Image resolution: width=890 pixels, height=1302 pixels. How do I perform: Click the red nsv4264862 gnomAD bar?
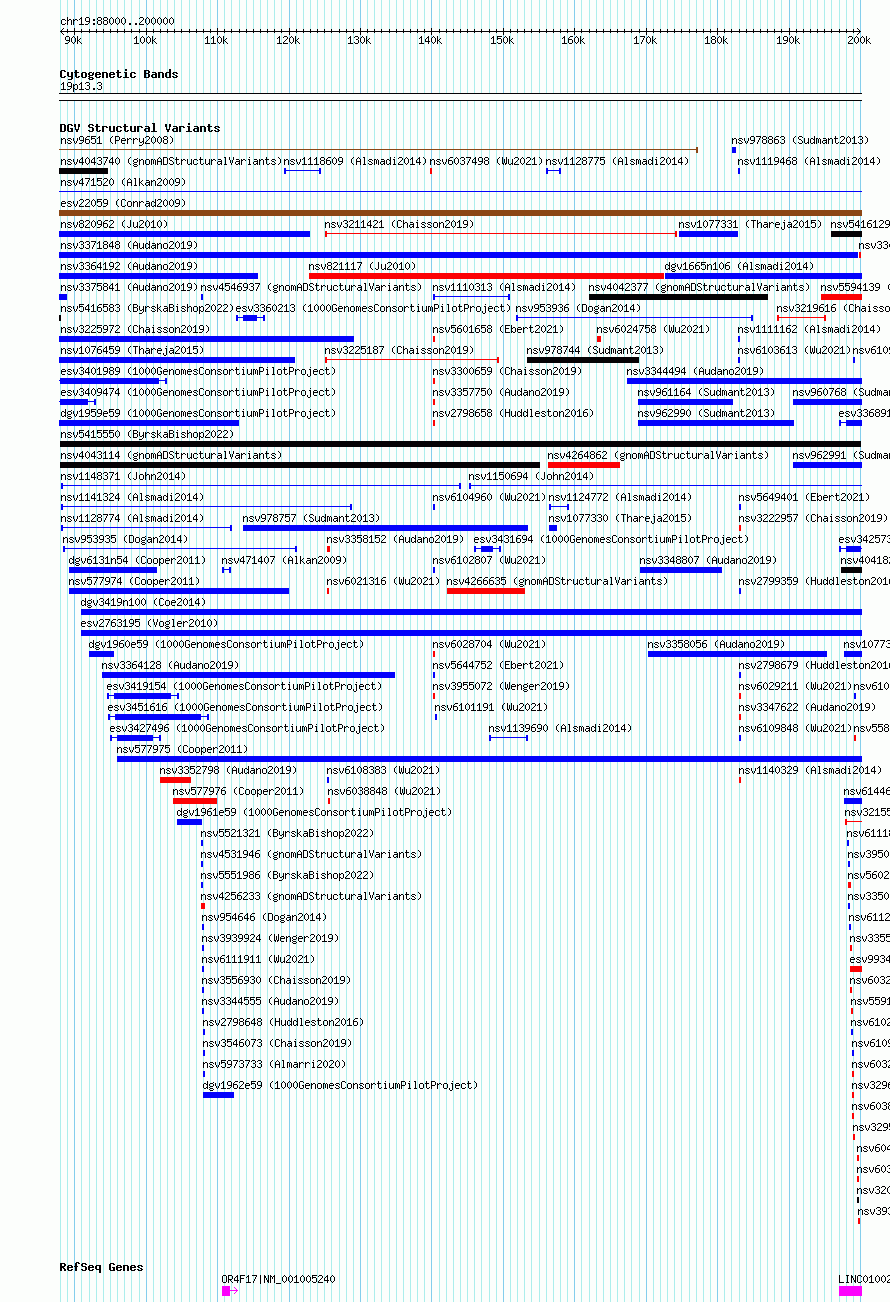[x=584, y=465]
